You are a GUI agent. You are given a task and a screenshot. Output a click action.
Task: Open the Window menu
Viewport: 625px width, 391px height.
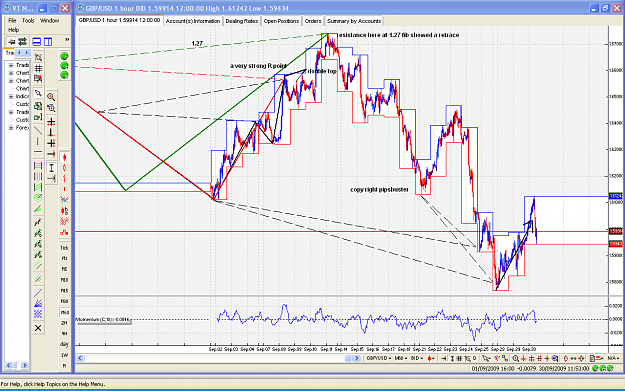point(49,20)
